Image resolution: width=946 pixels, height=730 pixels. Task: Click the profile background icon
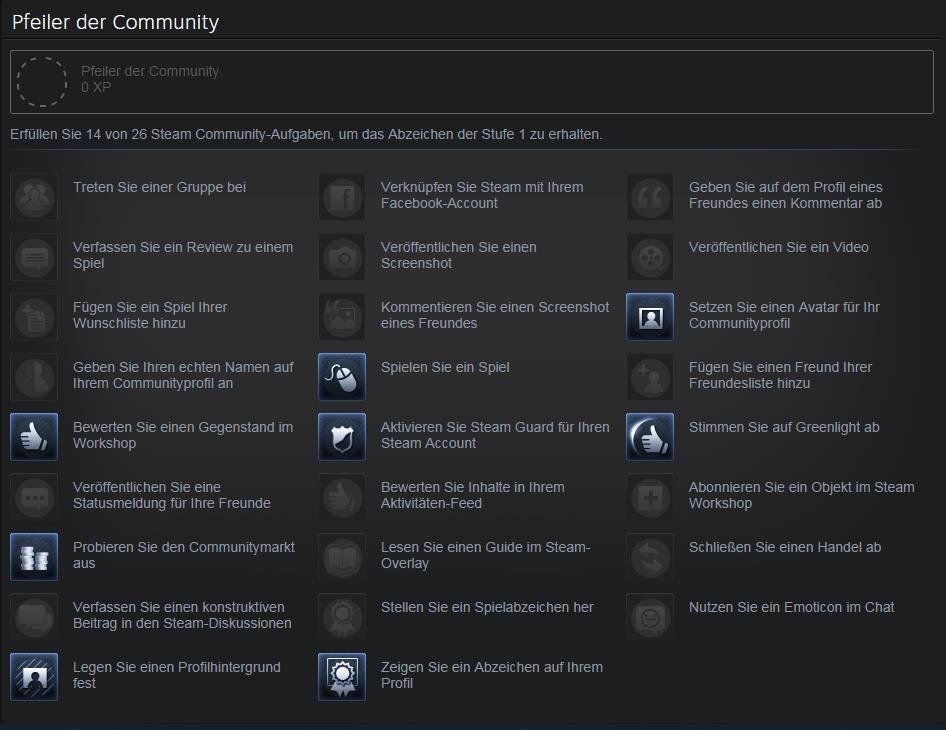click(34, 677)
